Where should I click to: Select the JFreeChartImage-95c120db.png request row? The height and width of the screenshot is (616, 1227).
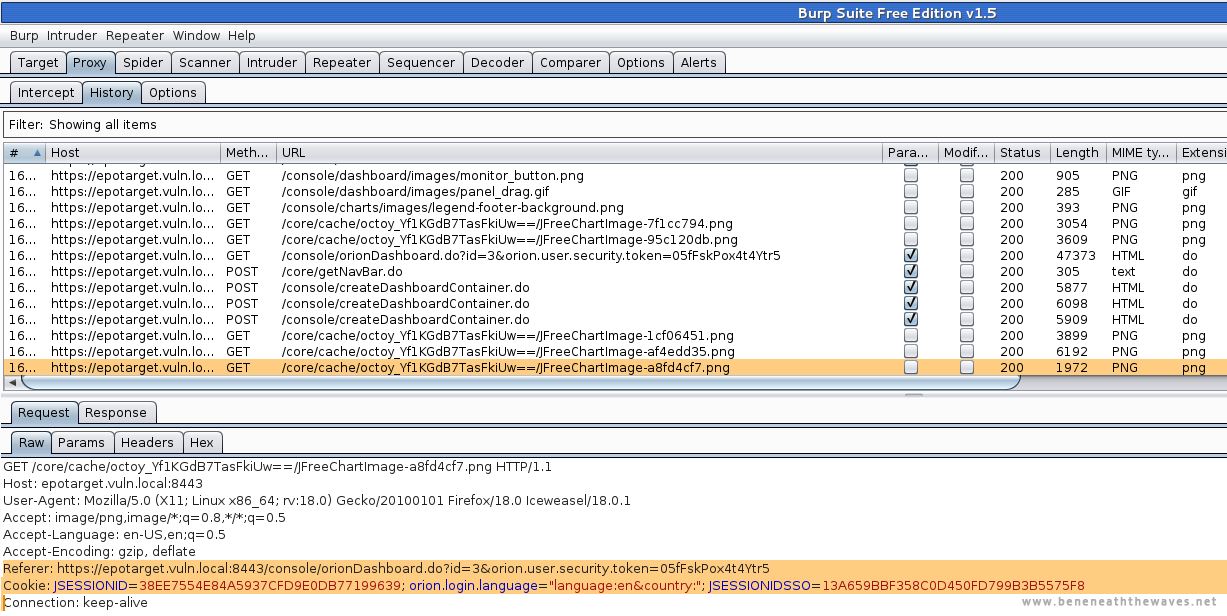pos(613,239)
